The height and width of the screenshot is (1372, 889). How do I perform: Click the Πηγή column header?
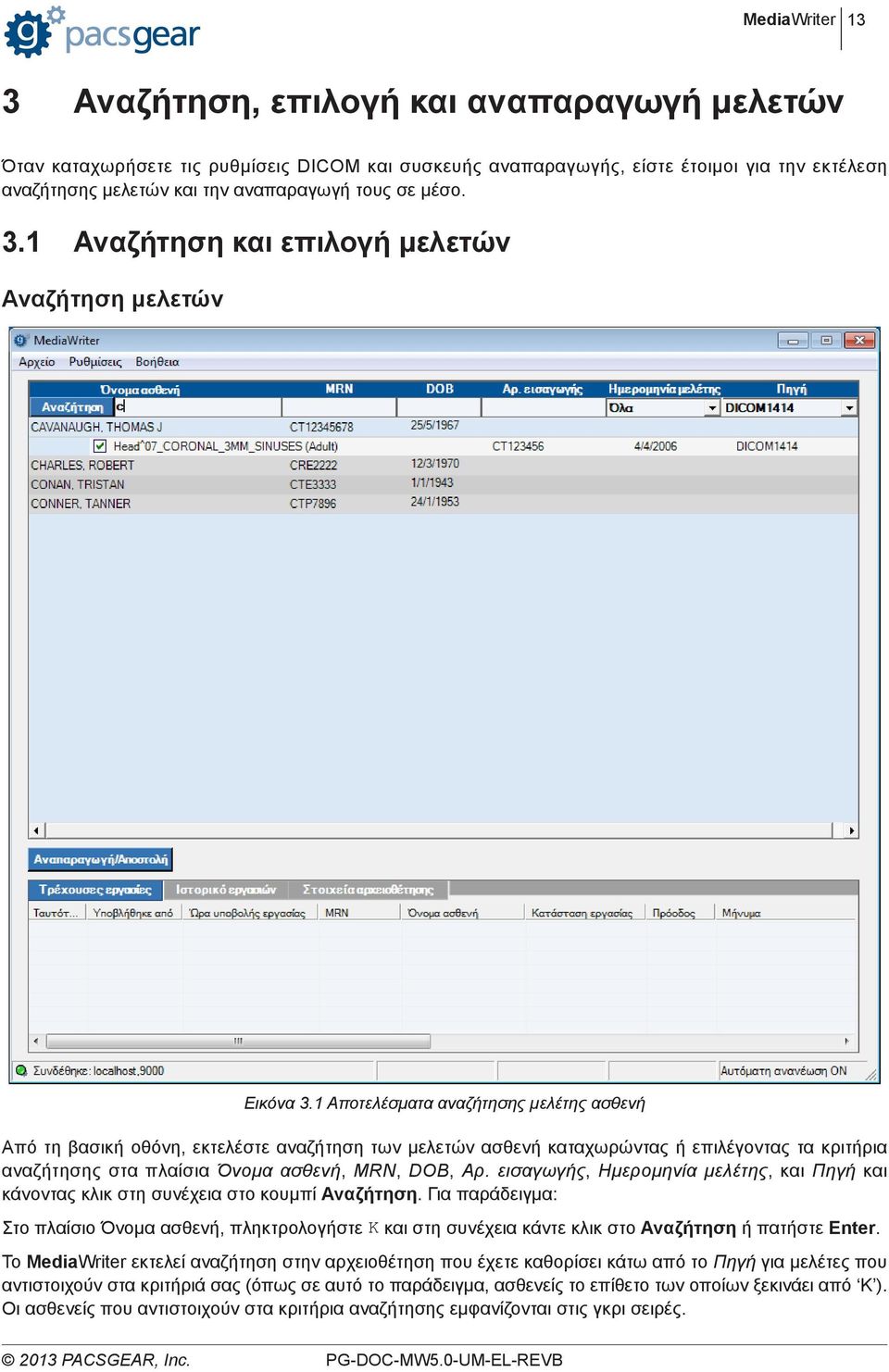(792, 389)
